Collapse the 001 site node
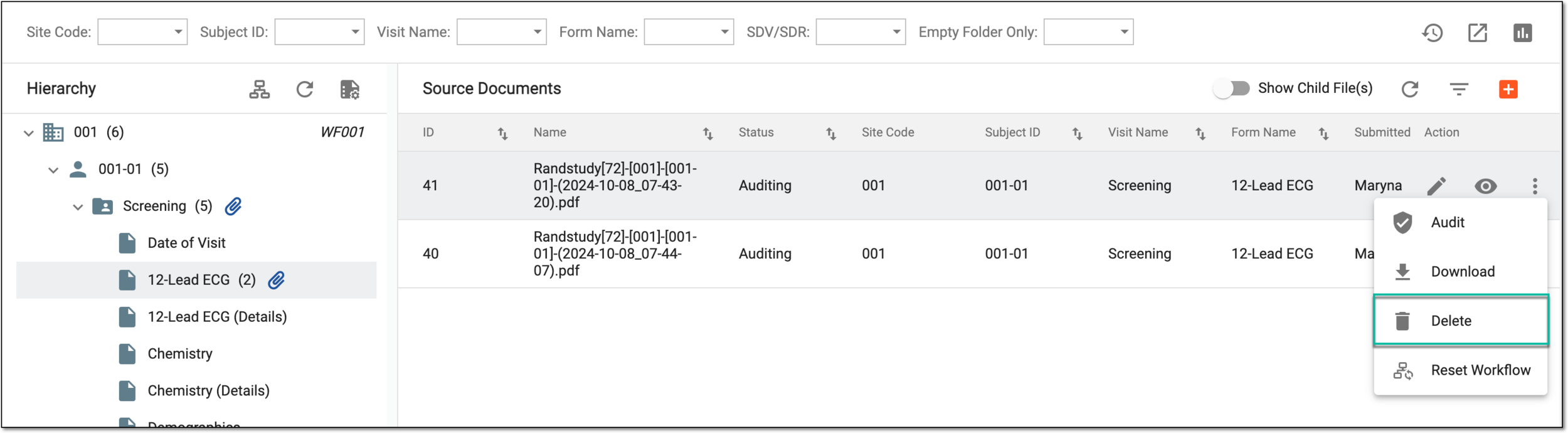This screenshot has height=433, width=1568. [x=28, y=133]
